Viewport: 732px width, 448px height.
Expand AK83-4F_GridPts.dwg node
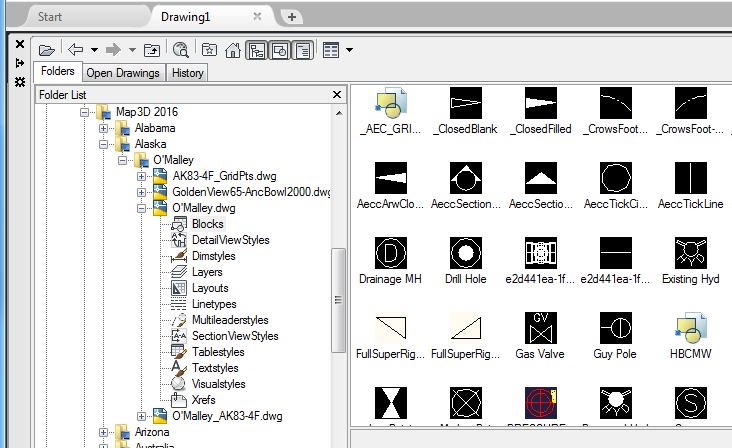[141, 176]
